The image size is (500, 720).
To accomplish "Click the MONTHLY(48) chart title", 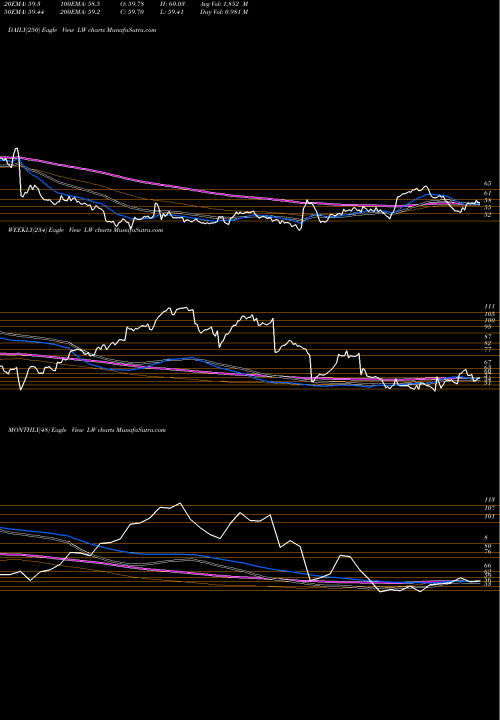I will tap(87, 430).
